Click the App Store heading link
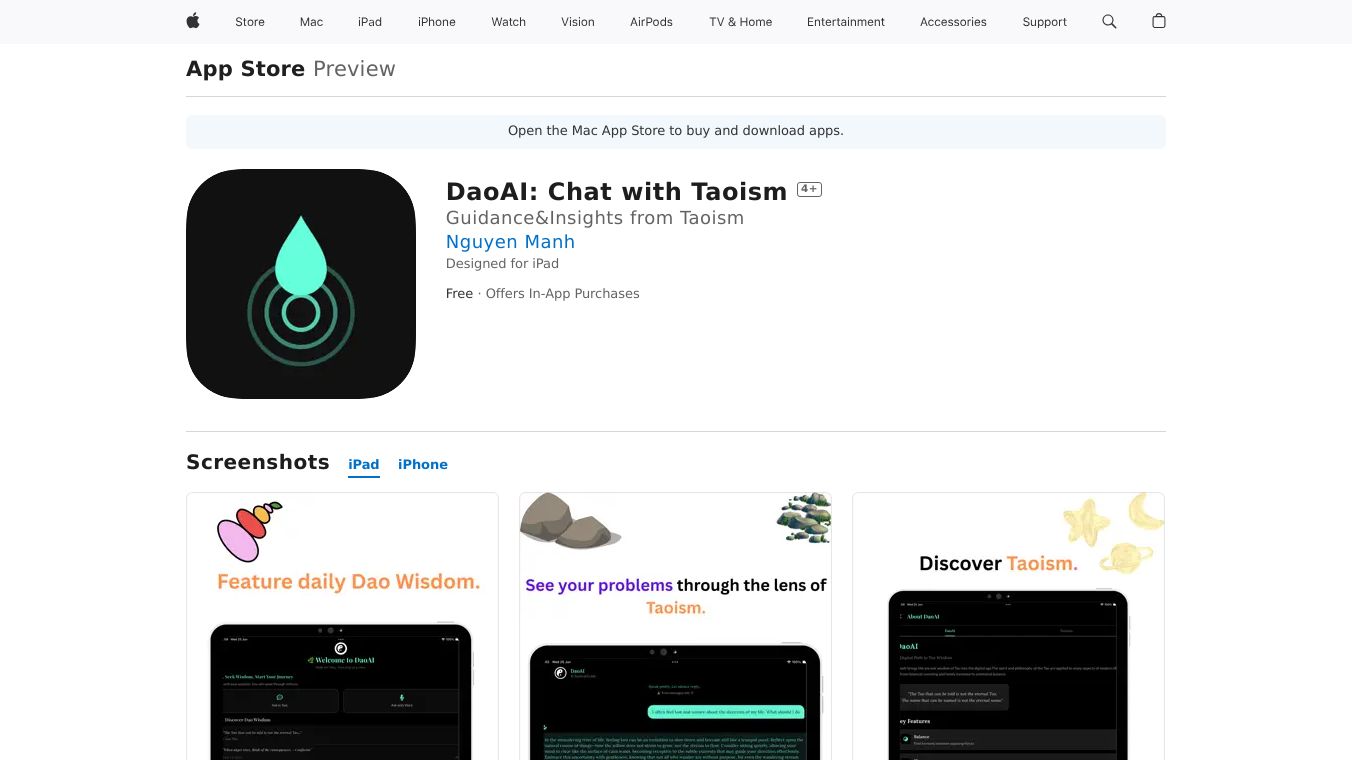The height and width of the screenshot is (760, 1352). coord(245,69)
